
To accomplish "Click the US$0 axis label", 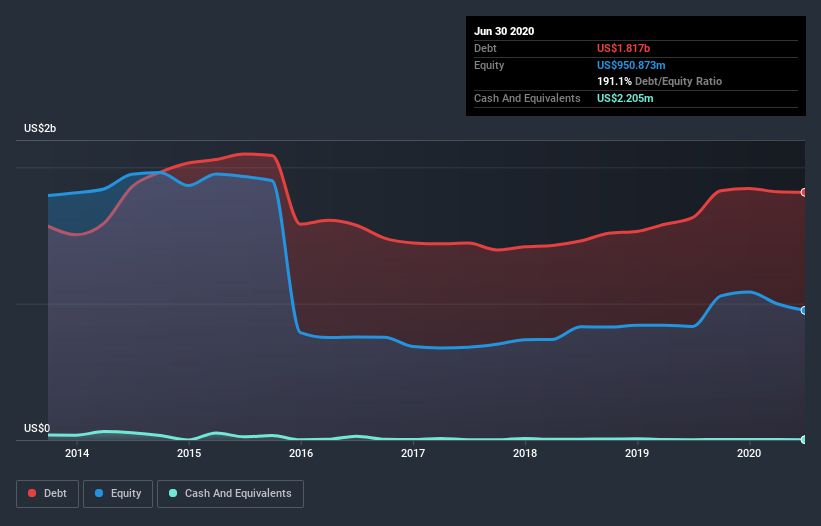I will click(x=37, y=428).
